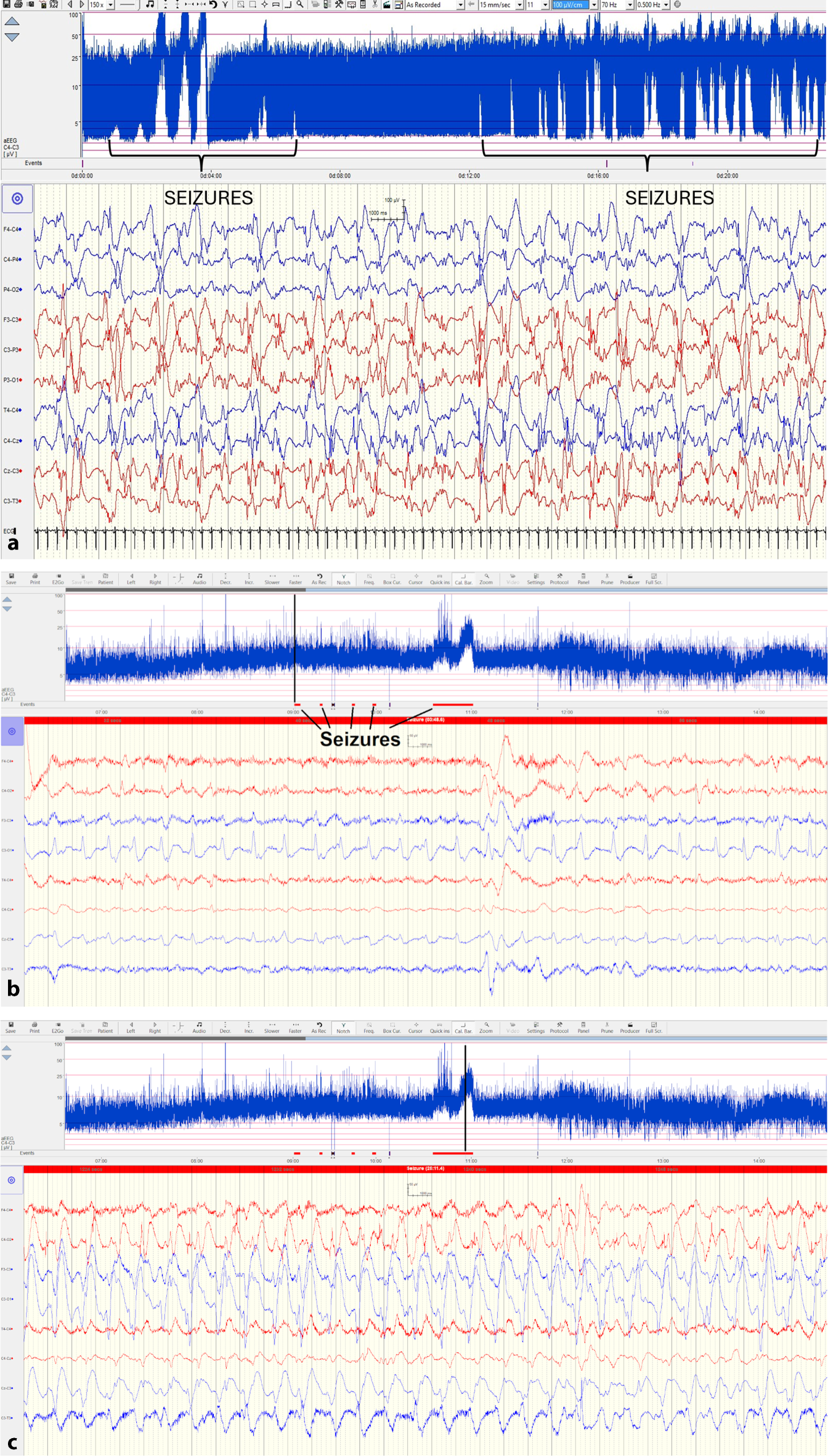The height and width of the screenshot is (1456, 828).
Task: Toggle Notch filter in panel c toolbar
Action: pos(344,1027)
